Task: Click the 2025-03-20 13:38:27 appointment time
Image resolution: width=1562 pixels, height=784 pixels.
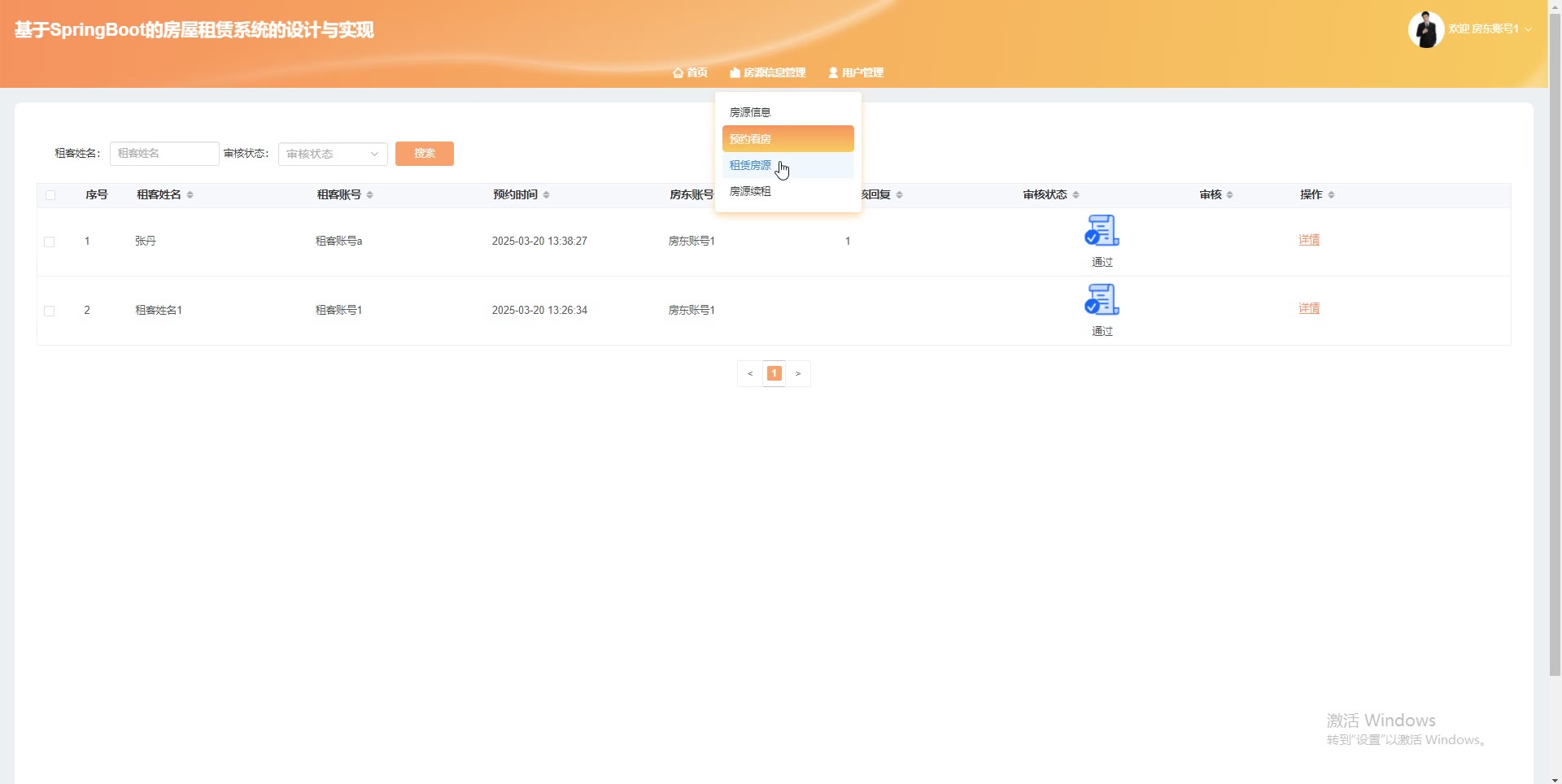Action: [539, 241]
